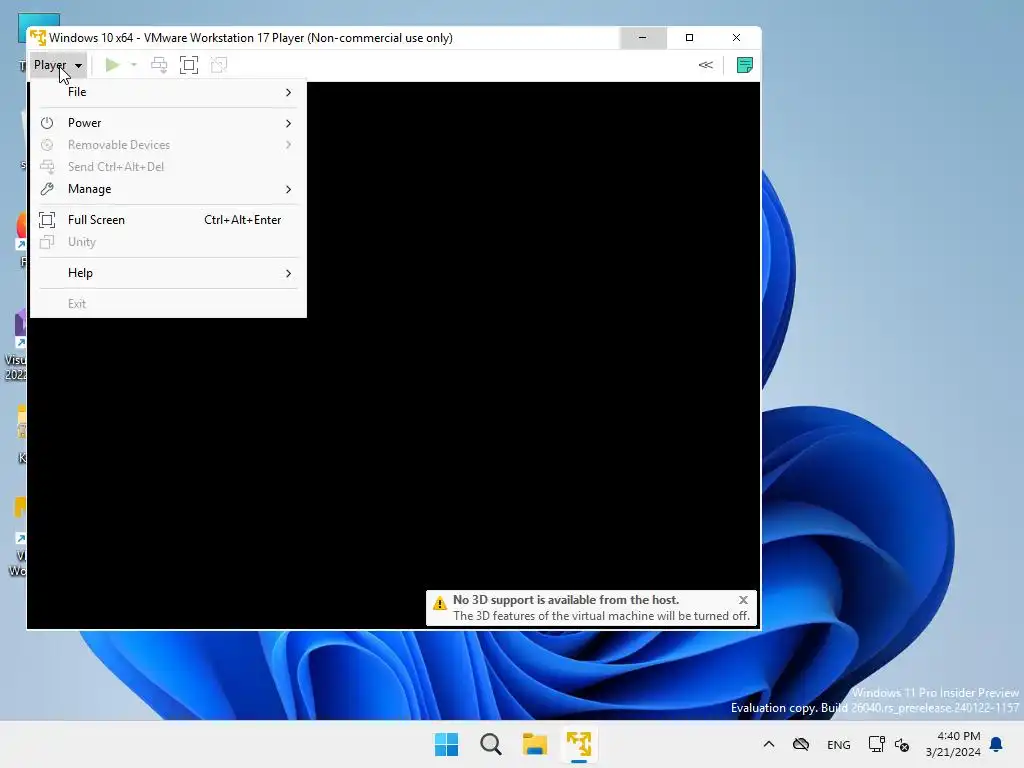
Task: Open the Help submenu
Action: coord(168,273)
